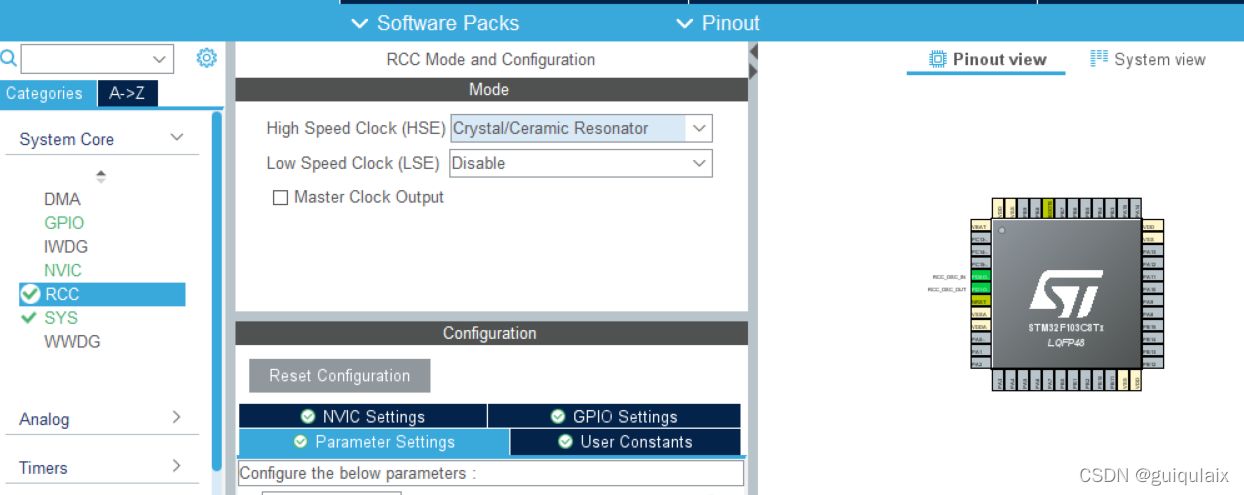Select the green PD1 RCC_OSC_OUT pin
The width and height of the screenshot is (1244, 495).
point(980,289)
